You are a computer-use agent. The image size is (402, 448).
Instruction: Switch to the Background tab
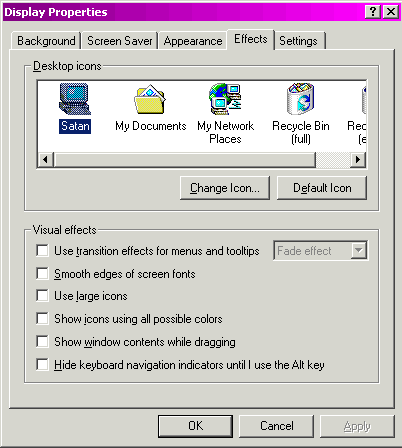tap(46, 41)
